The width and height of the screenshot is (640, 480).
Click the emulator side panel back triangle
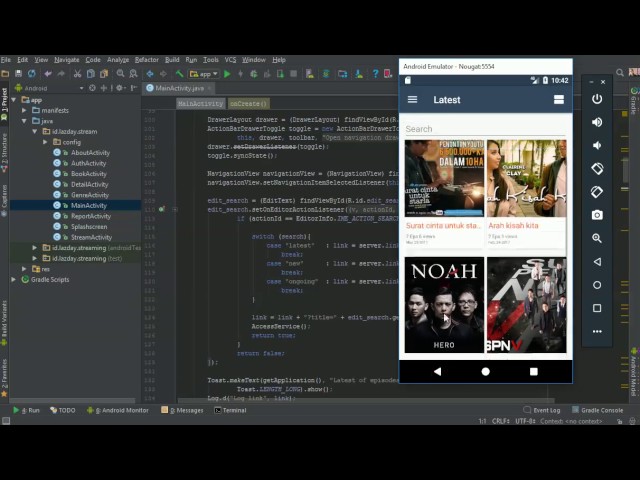[597, 262]
